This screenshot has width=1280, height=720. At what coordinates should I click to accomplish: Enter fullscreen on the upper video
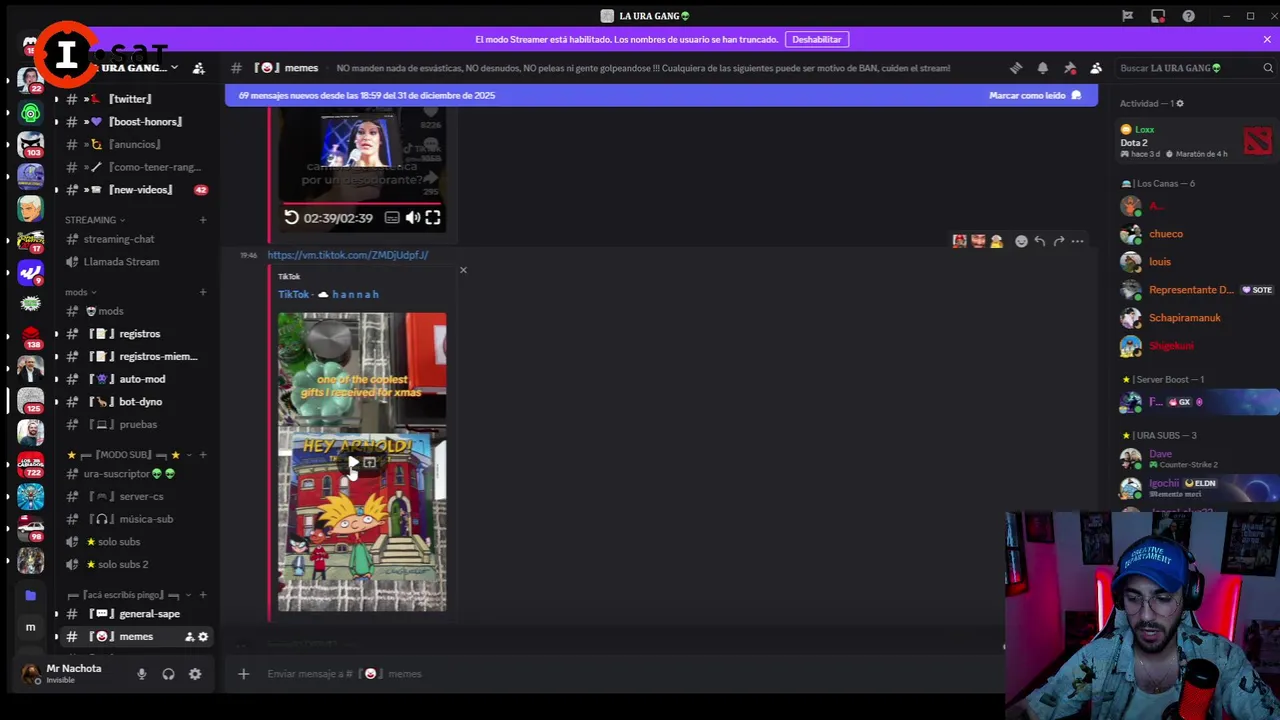click(433, 217)
